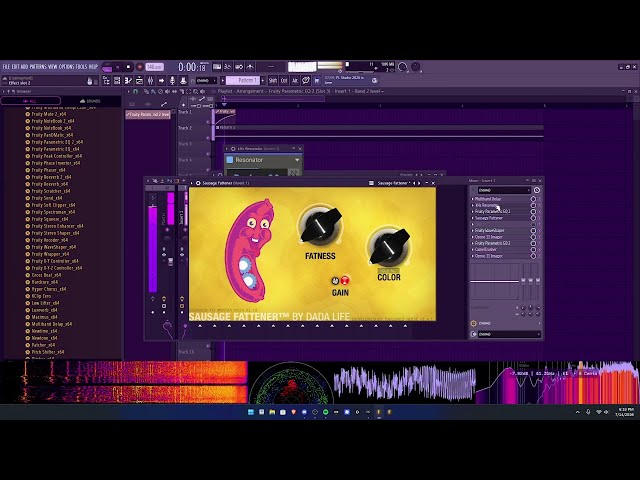Open the PATTERNS menu
640x480 pixels.
coord(38,67)
